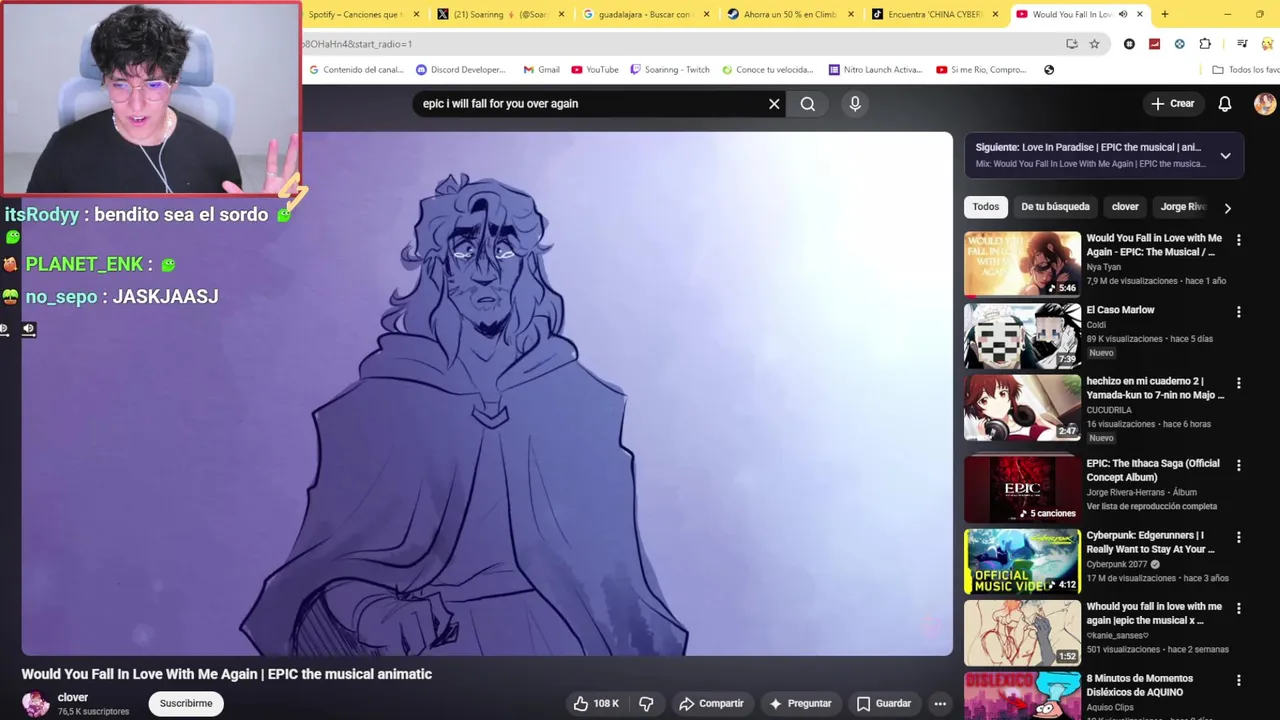The width and height of the screenshot is (1280, 720).
Task: Open Soarinng - Twitch bookmark
Action: click(x=669, y=70)
